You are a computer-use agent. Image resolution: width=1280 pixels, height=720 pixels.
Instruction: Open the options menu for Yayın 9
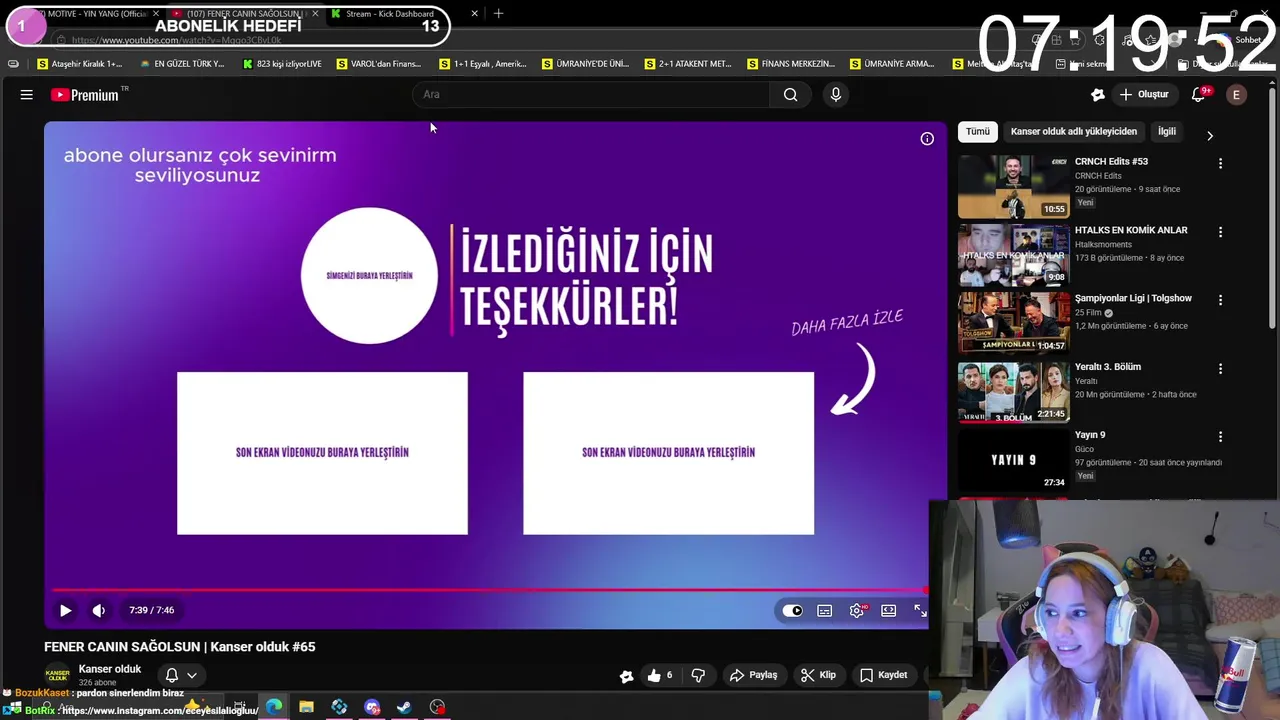[1220, 437]
